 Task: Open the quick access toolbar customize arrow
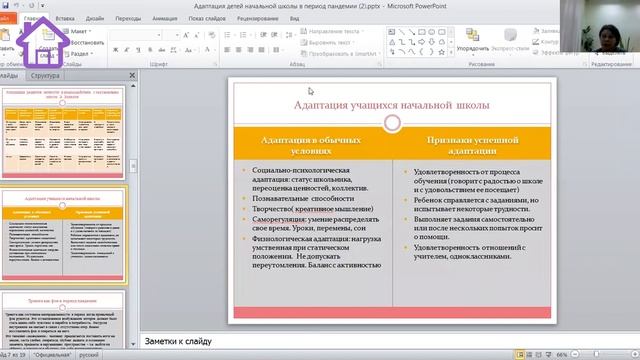click(x=42, y=6)
